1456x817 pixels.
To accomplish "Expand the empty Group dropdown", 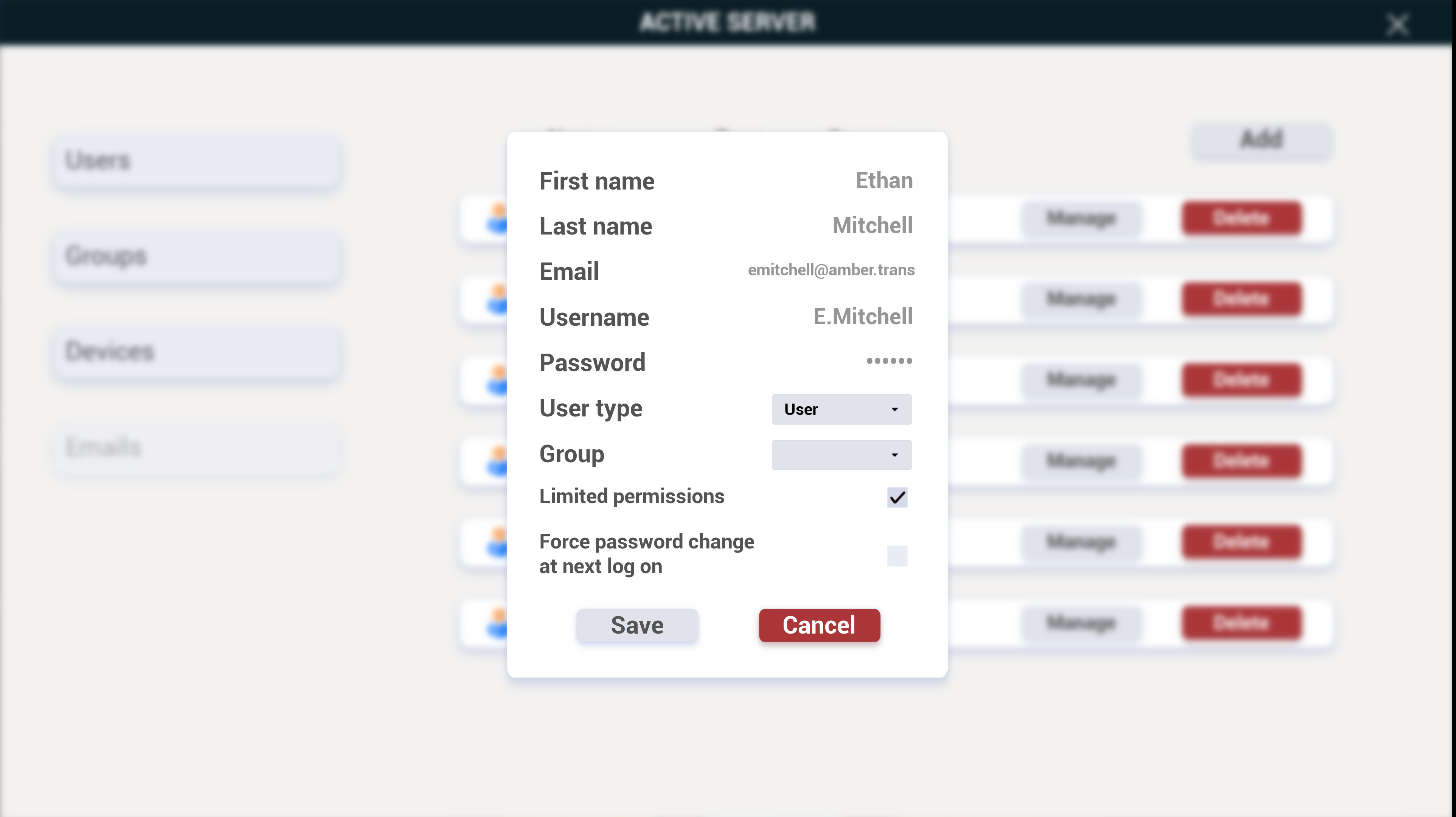I will 841,455.
